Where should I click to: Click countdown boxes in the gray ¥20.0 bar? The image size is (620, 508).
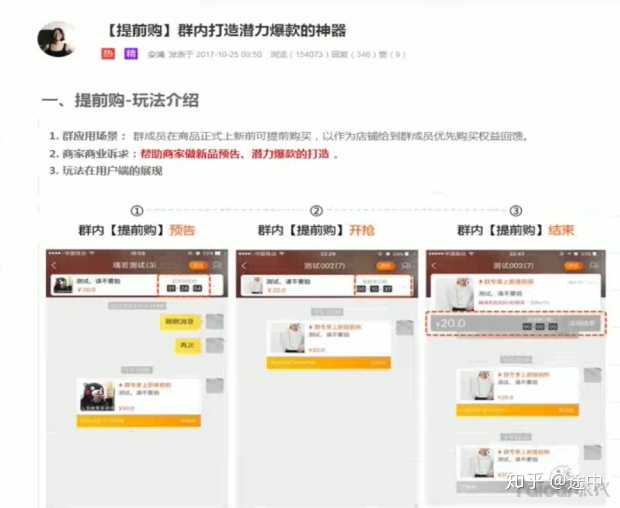tap(540, 326)
